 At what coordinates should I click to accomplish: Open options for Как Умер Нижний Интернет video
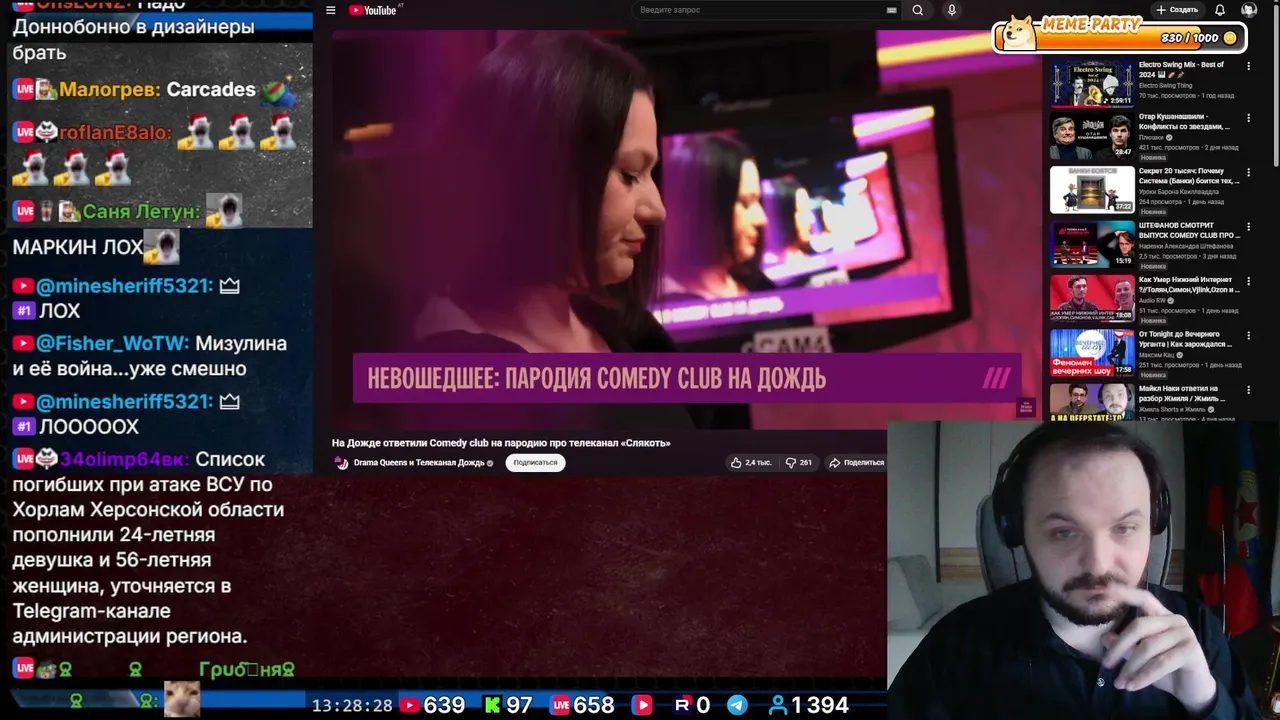pyautogui.click(x=1248, y=282)
